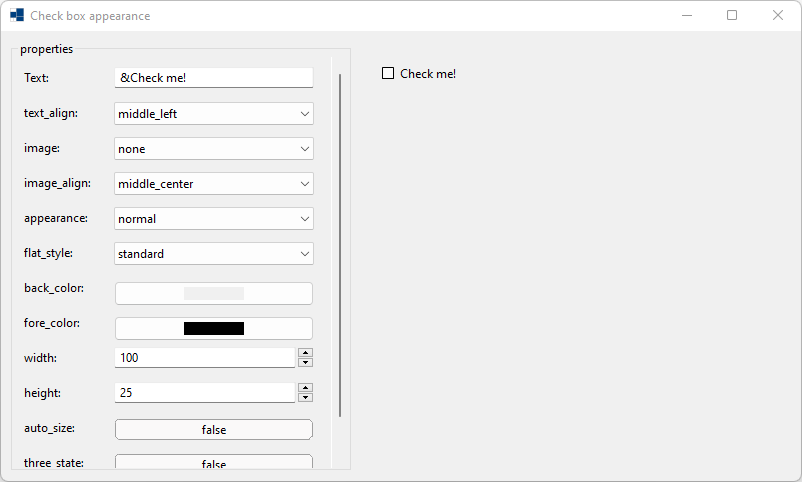The width and height of the screenshot is (802, 482).
Task: Expand the appearance dropdown
Action: [214, 219]
